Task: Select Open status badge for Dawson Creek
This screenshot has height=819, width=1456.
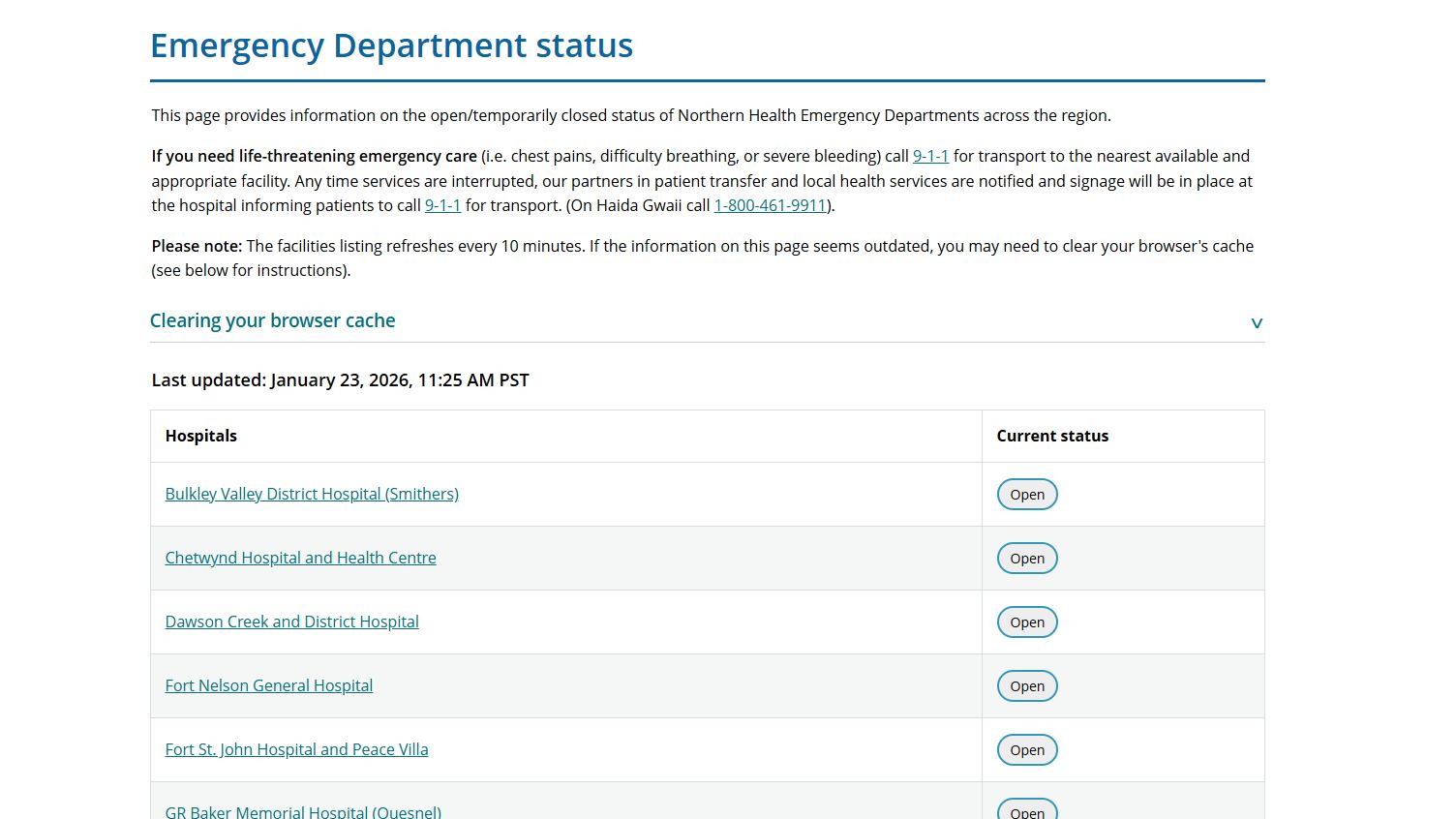Action: (x=1027, y=622)
